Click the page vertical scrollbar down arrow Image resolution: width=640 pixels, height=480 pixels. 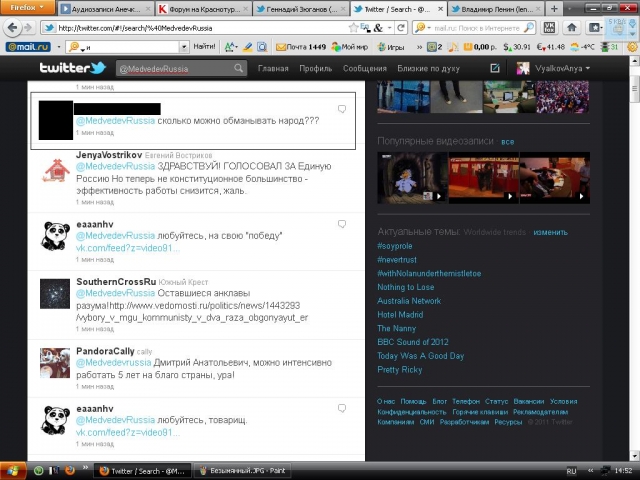tap(635, 456)
